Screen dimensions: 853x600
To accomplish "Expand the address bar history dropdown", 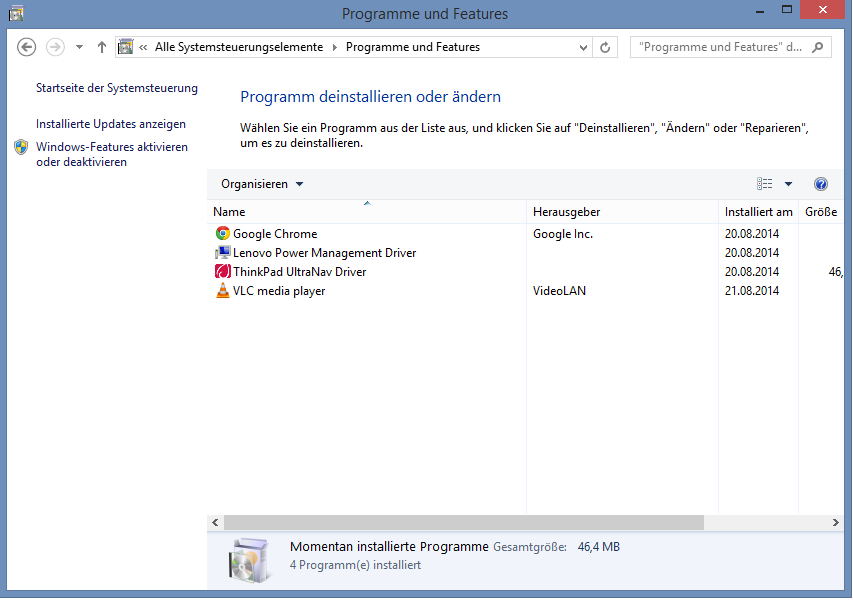I will (x=583, y=47).
